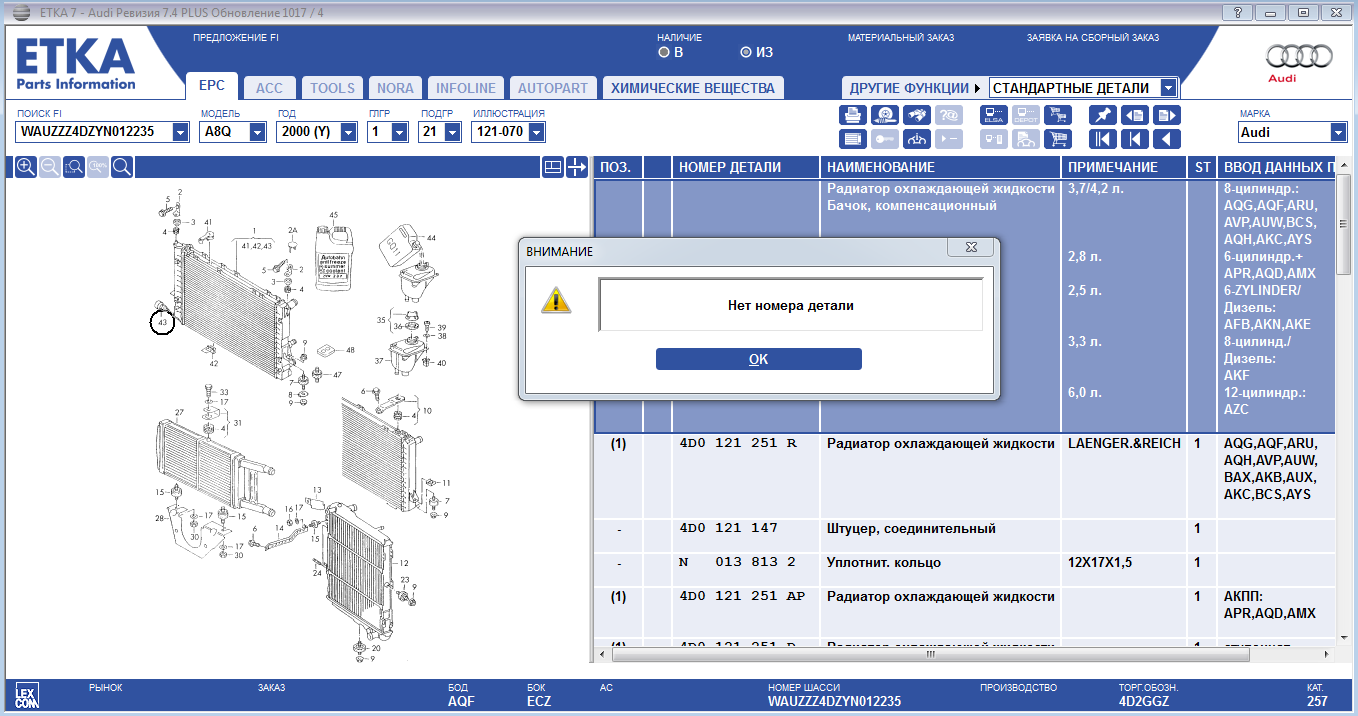Expand the Марка Audi dropdown

[1338, 132]
